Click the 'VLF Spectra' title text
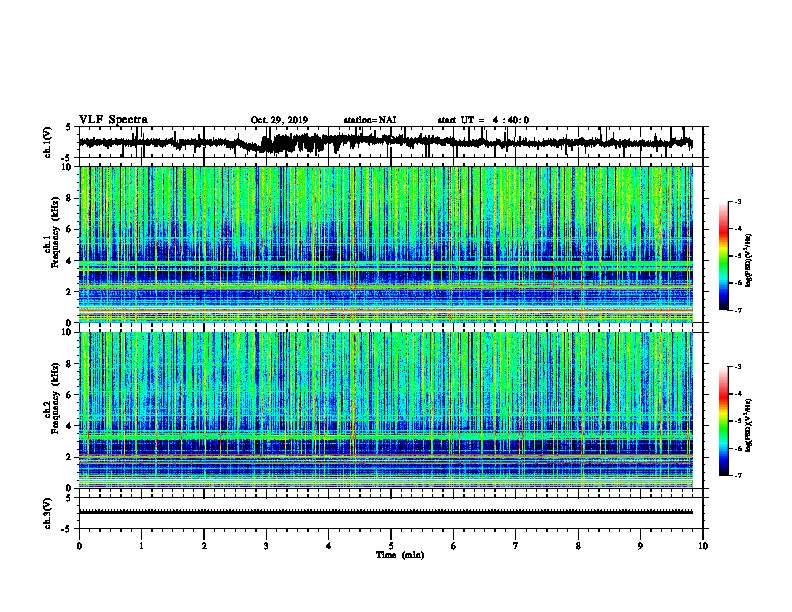Viewport: 792px width, 612px height. (113, 120)
